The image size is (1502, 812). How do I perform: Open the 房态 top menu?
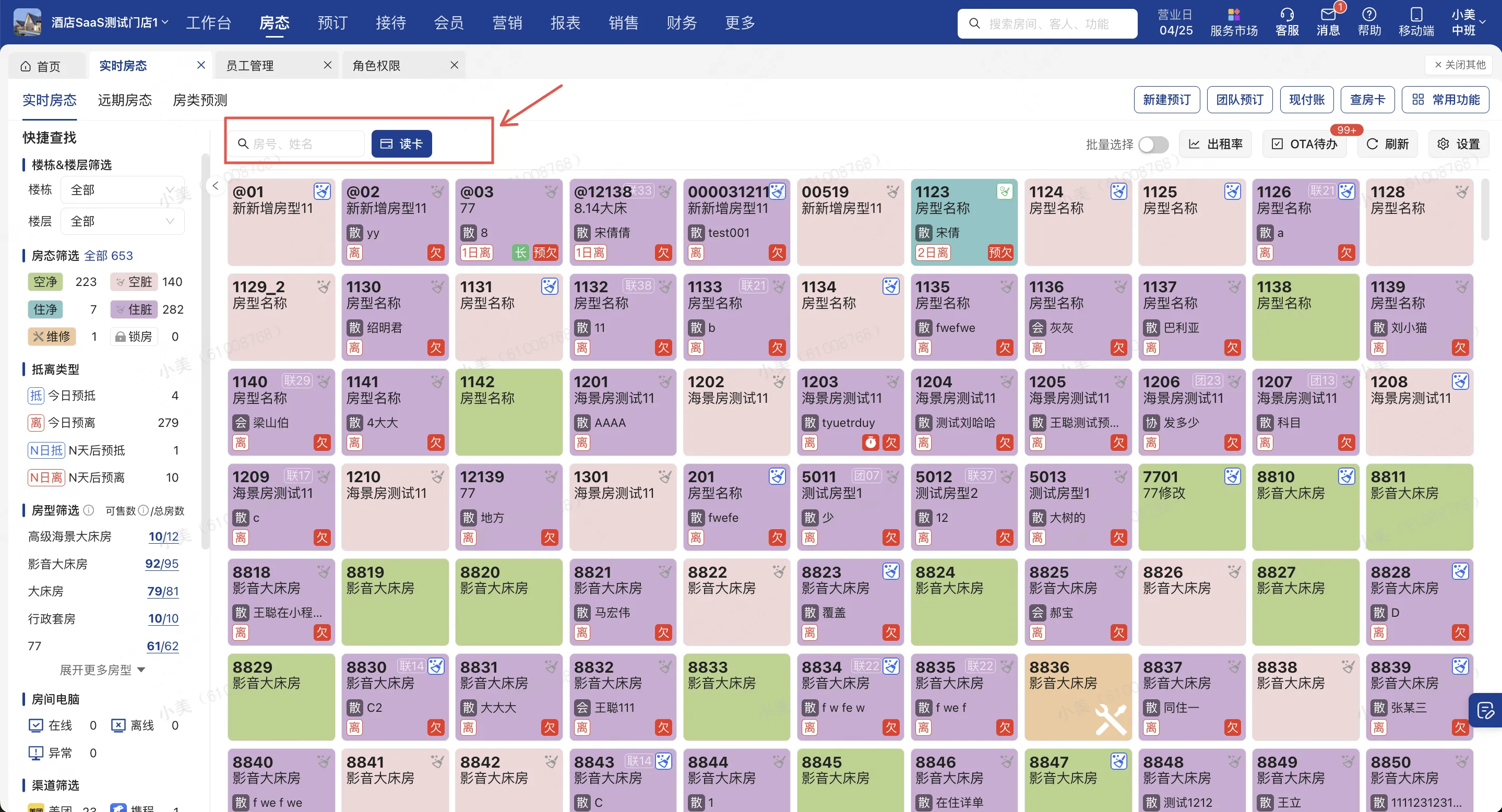click(274, 23)
